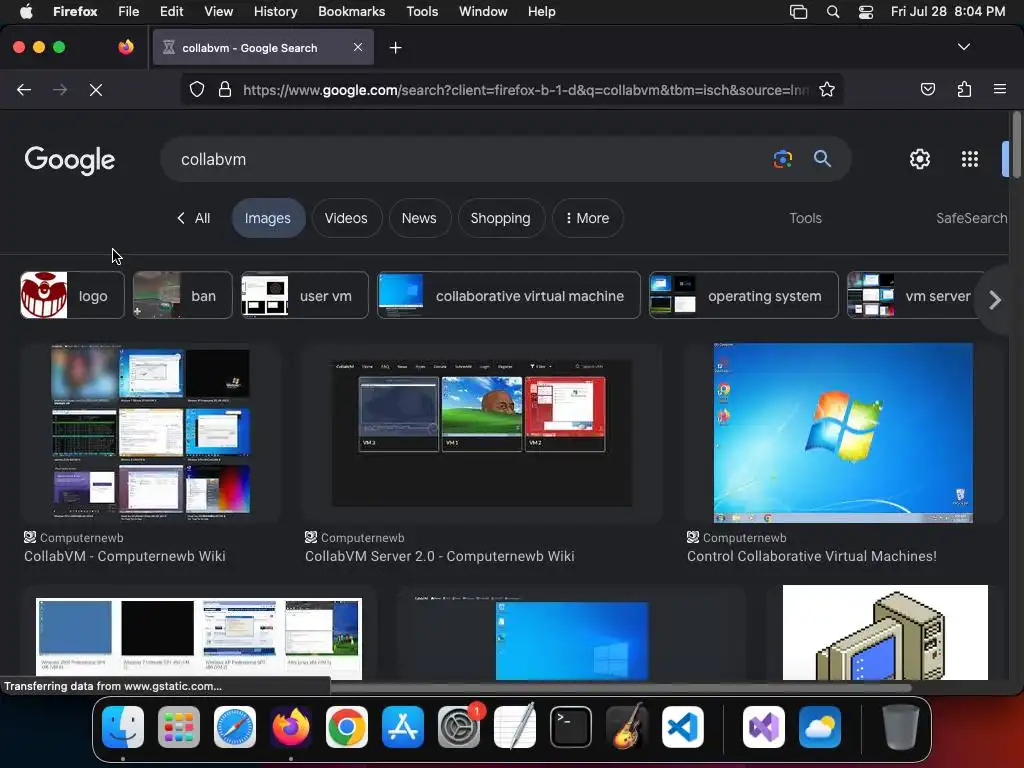Filter images by user vm chip
Viewport: 1024px width, 768px height.
click(x=305, y=295)
